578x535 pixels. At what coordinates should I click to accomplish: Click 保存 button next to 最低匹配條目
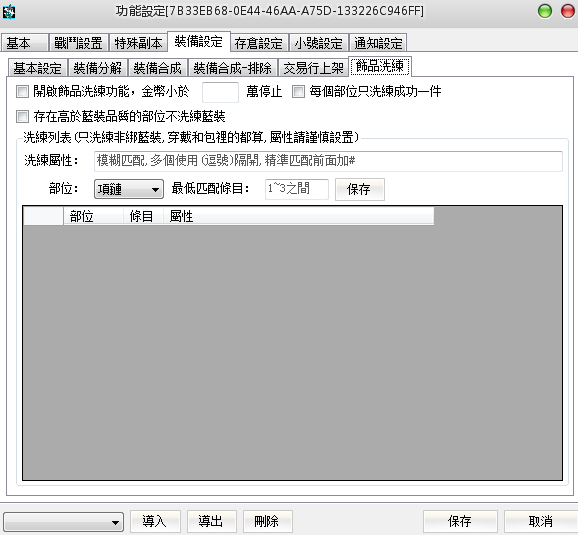(359, 189)
